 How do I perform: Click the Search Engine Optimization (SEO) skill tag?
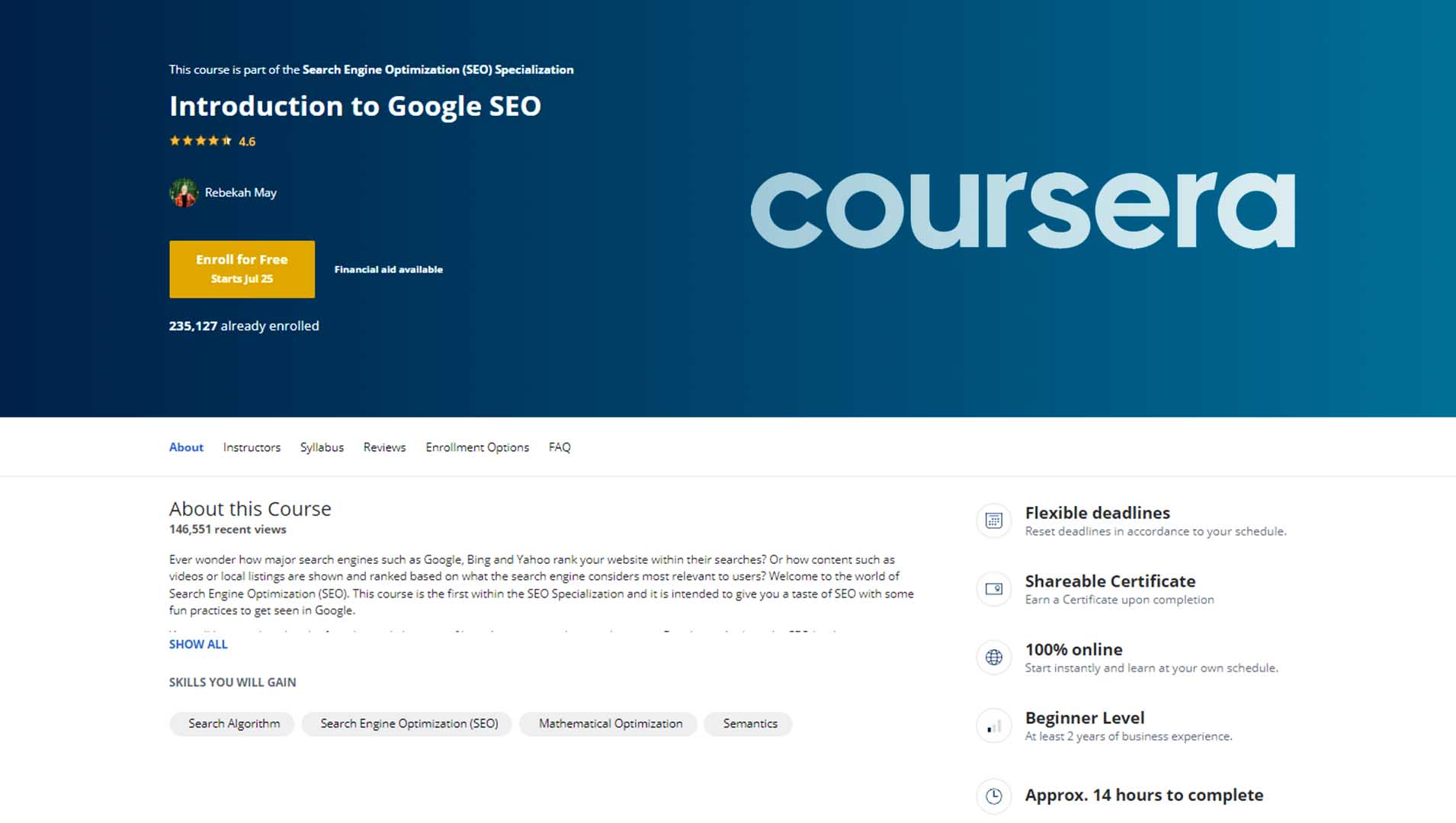(407, 724)
